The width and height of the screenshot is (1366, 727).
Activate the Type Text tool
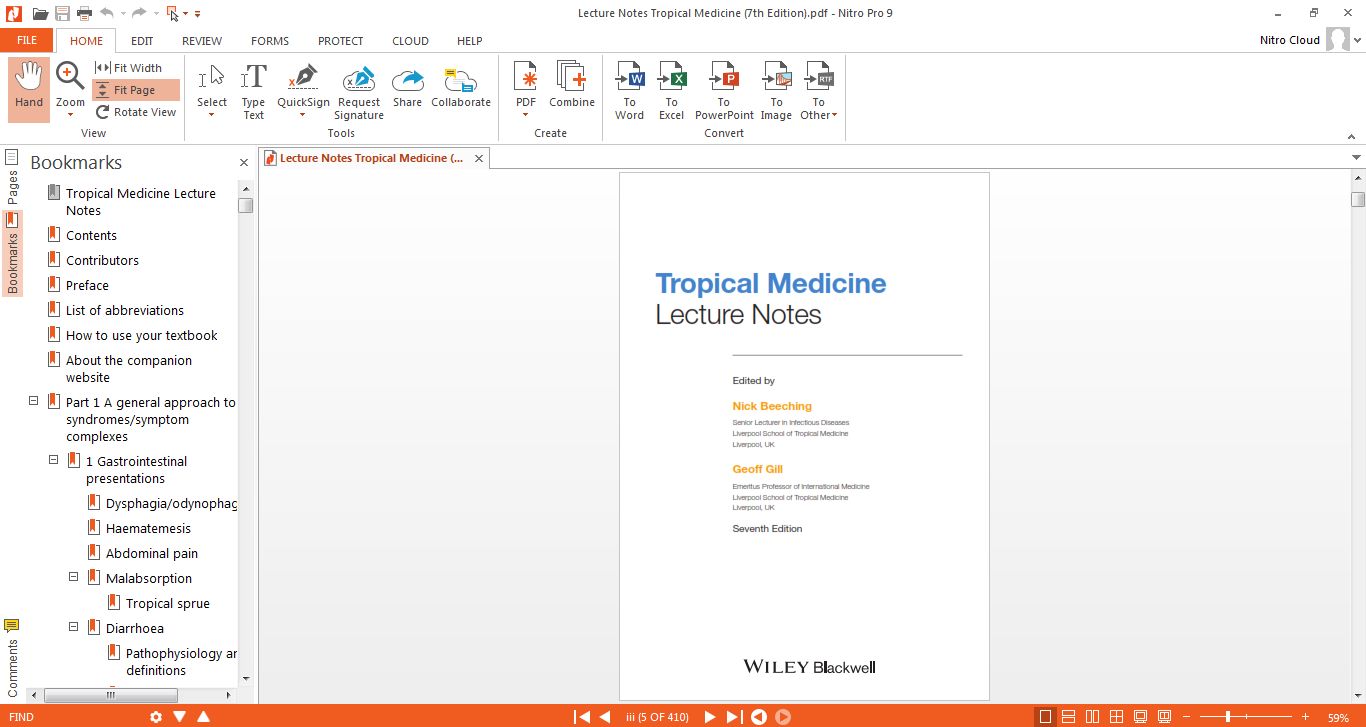click(254, 91)
